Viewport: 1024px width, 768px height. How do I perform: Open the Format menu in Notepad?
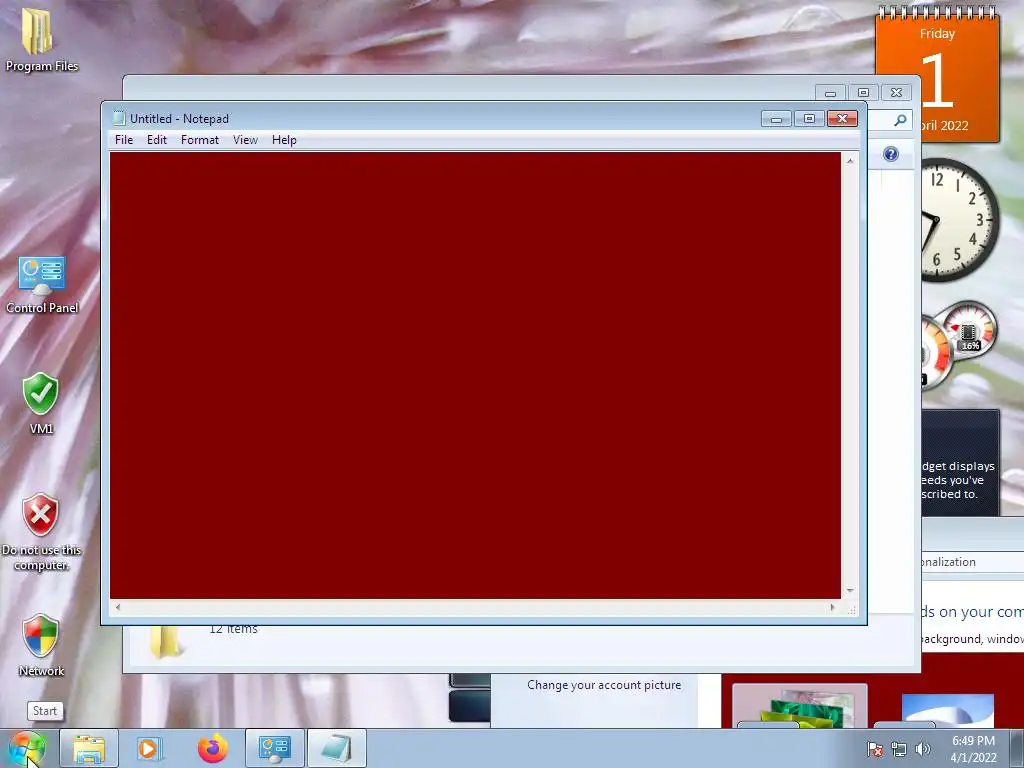pyautogui.click(x=200, y=140)
